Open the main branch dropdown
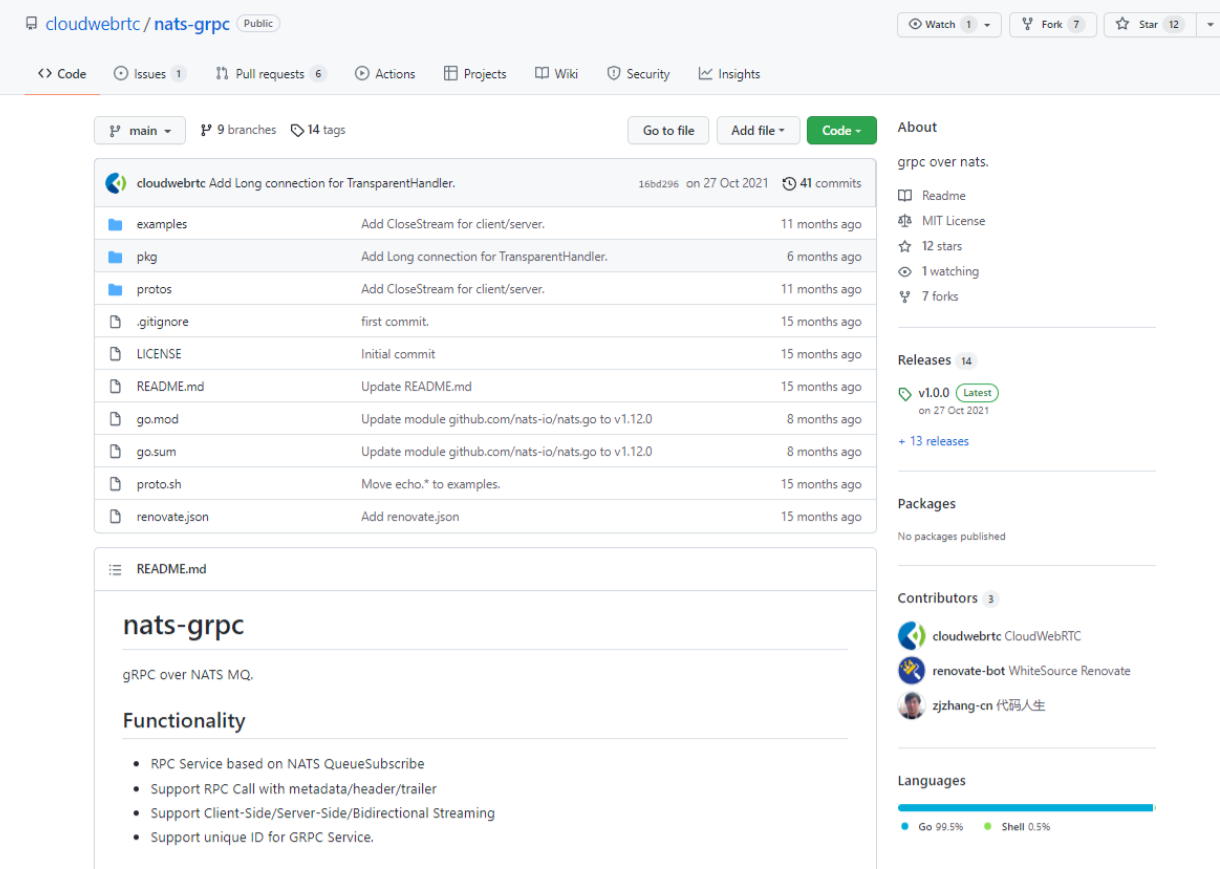The image size is (1220, 869). pyautogui.click(x=140, y=131)
